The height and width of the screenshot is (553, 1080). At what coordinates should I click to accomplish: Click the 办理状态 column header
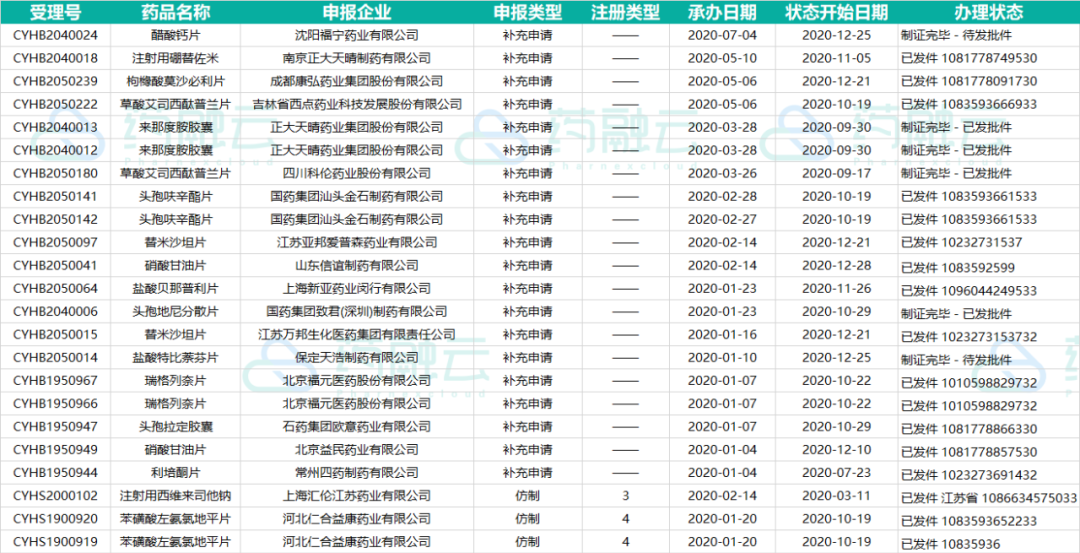coord(988,12)
